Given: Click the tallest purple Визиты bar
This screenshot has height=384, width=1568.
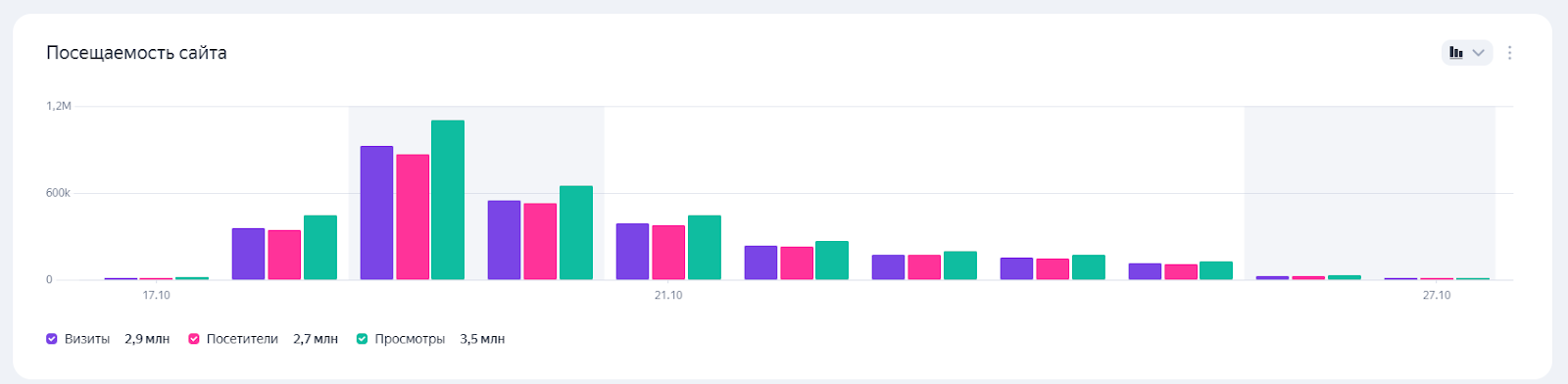Looking at the screenshot, I should [376, 213].
